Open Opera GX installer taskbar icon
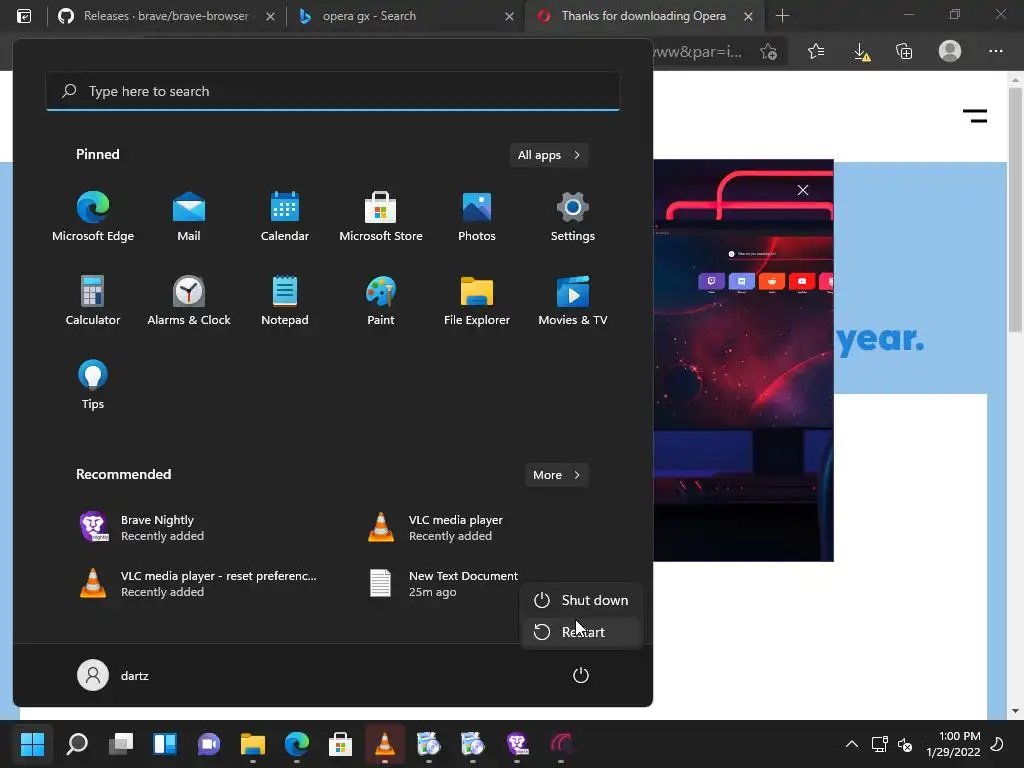This screenshot has width=1024, height=768. point(561,743)
